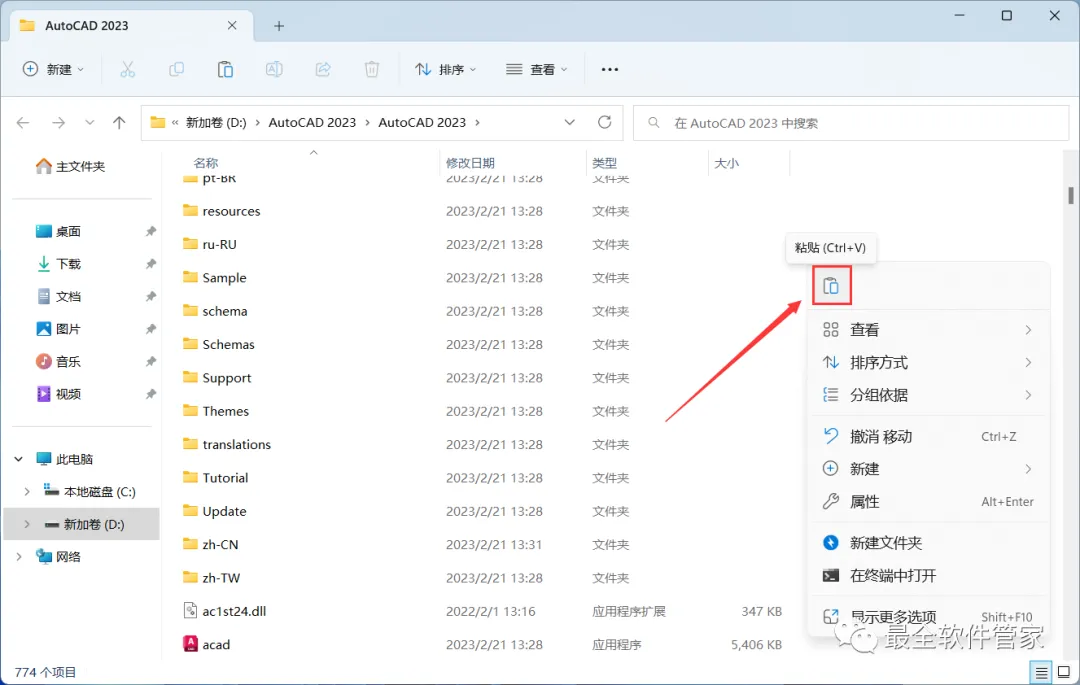Screen dimensions: 1080x685
Task: Expand the address bar history dropdown
Action: (x=570, y=123)
